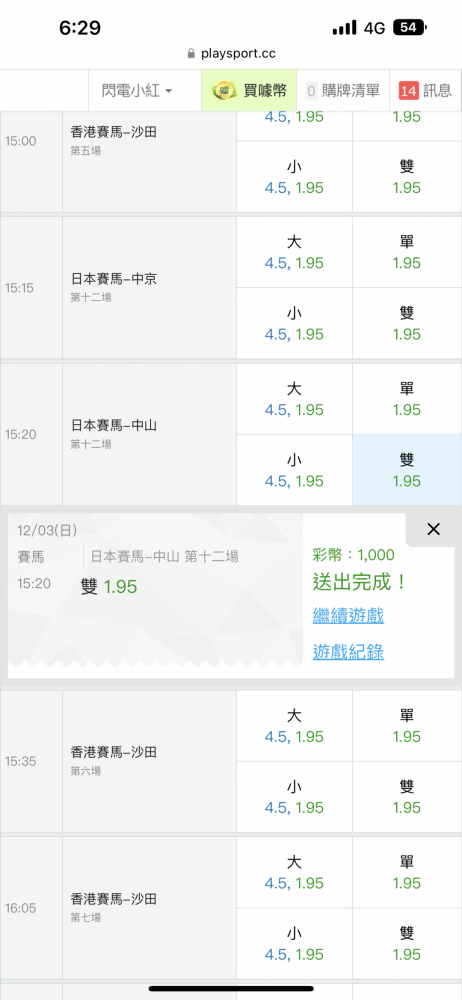Tap the playsport.cc address bar
462x1000 pixels.
231,54
